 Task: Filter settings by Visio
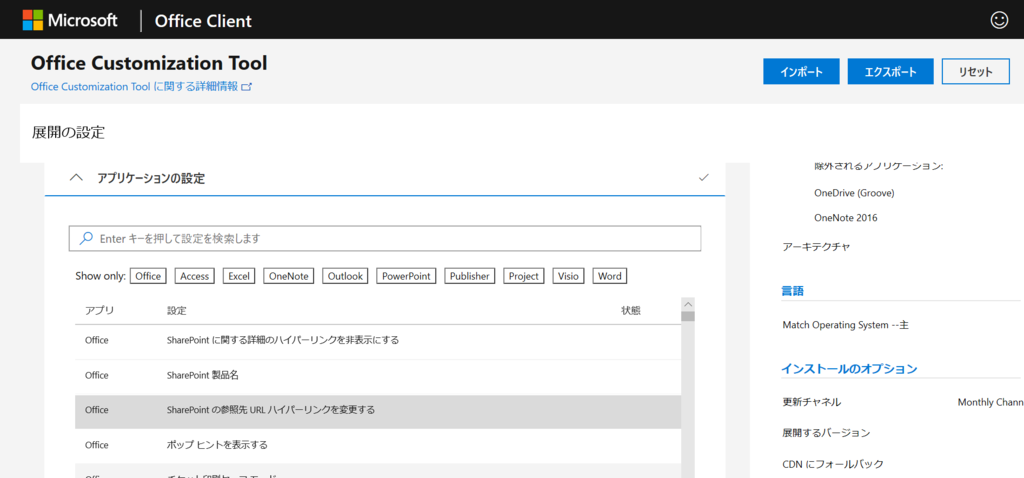pos(568,276)
